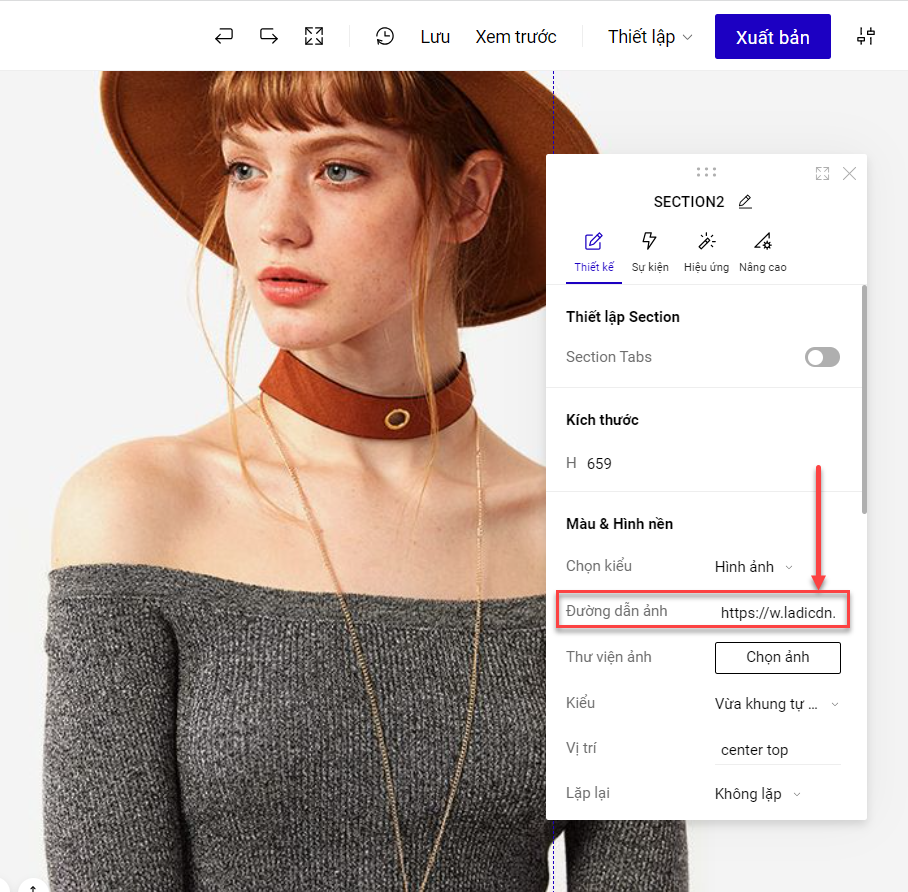Click the undo arrow icon

[224, 37]
